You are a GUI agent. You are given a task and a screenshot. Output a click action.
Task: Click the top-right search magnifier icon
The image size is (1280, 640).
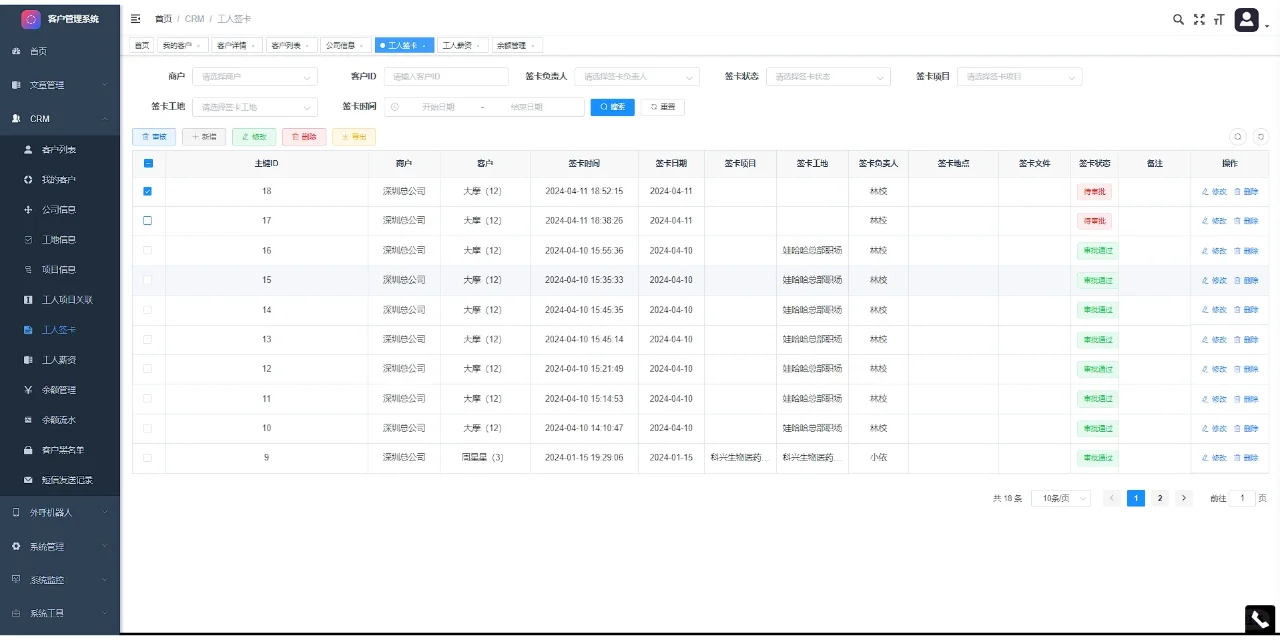point(1178,18)
